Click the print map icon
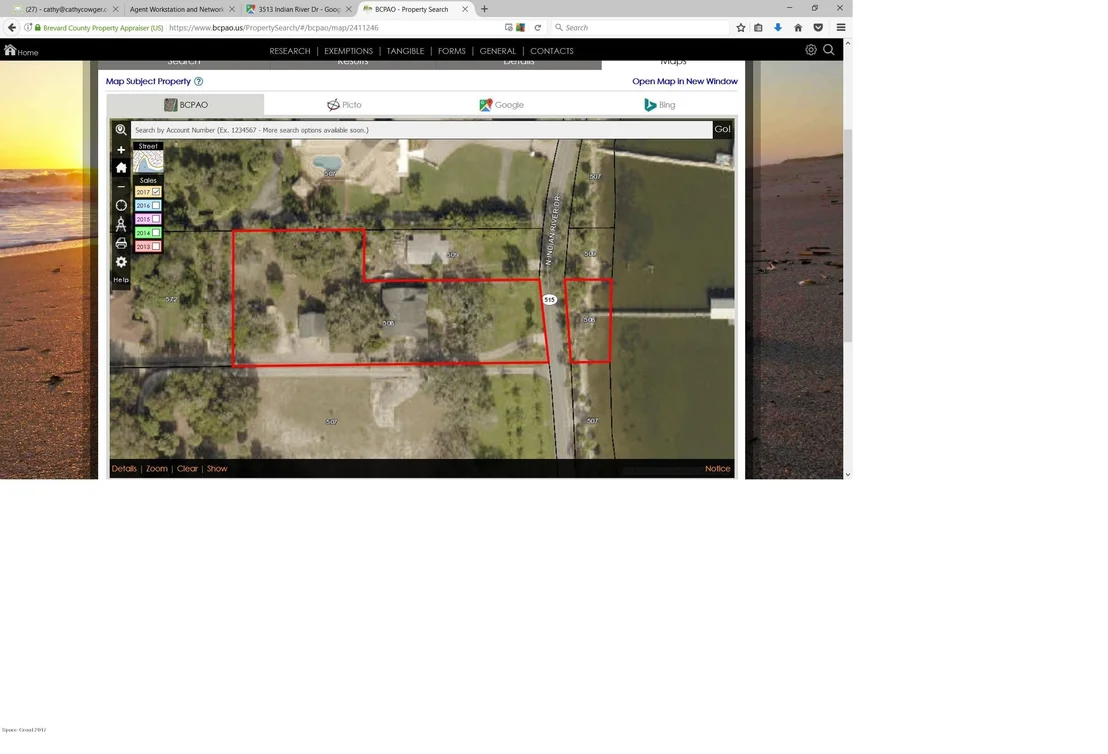Screen dimensions: 1108x754 click(121, 243)
